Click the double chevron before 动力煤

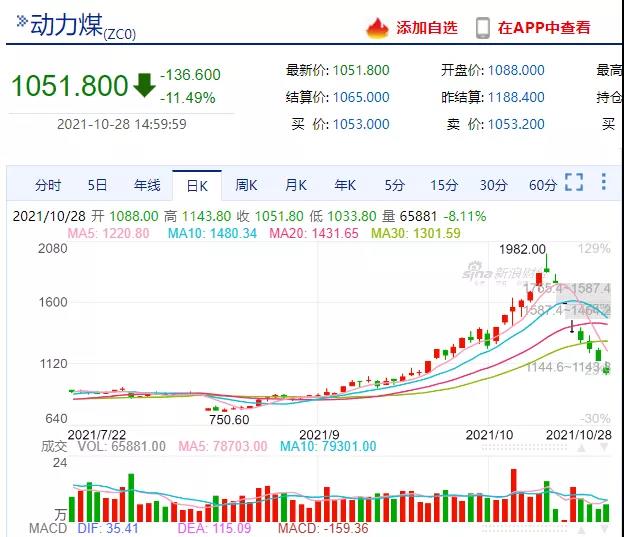(21, 19)
